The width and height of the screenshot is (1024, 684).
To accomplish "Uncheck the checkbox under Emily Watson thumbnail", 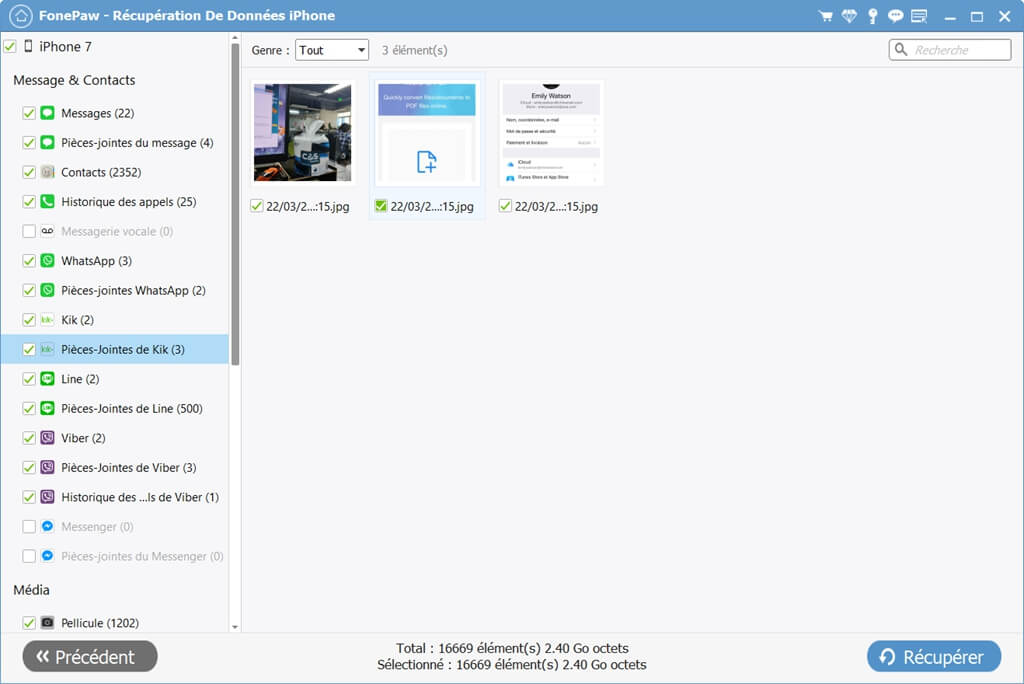I will coord(505,206).
